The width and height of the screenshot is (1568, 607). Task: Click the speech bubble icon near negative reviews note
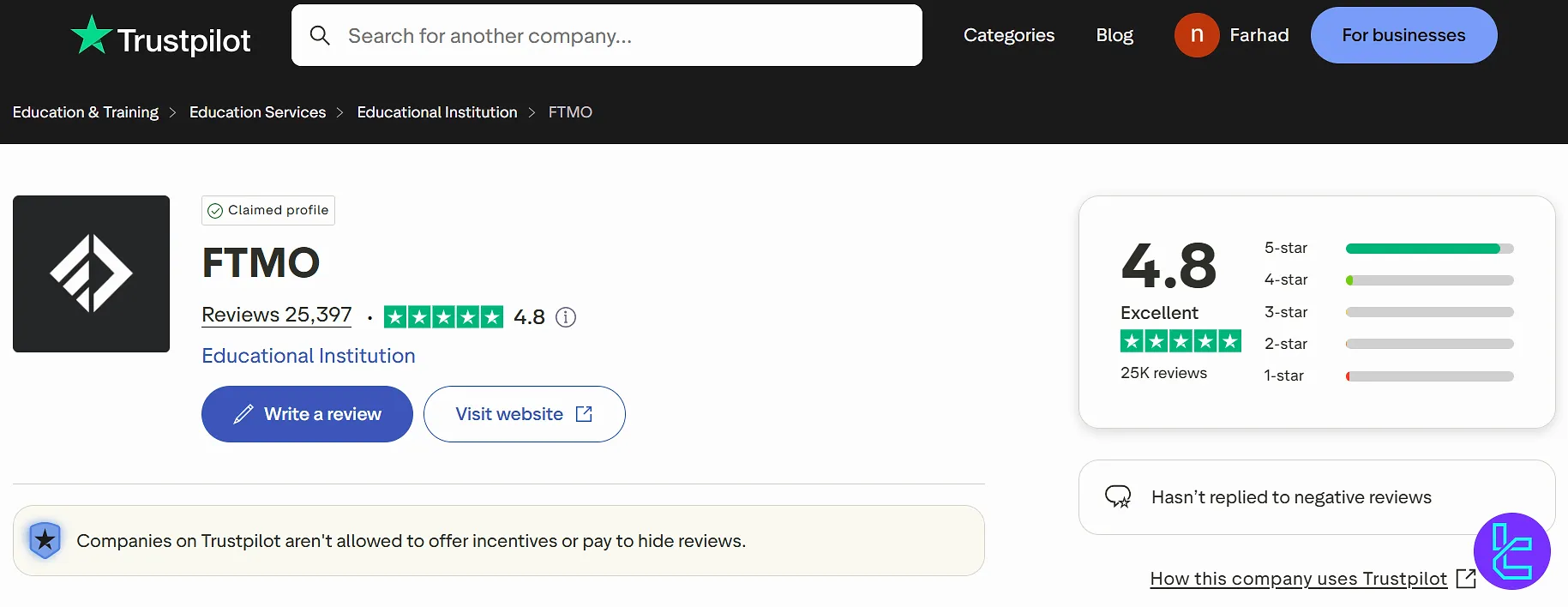[1118, 496]
